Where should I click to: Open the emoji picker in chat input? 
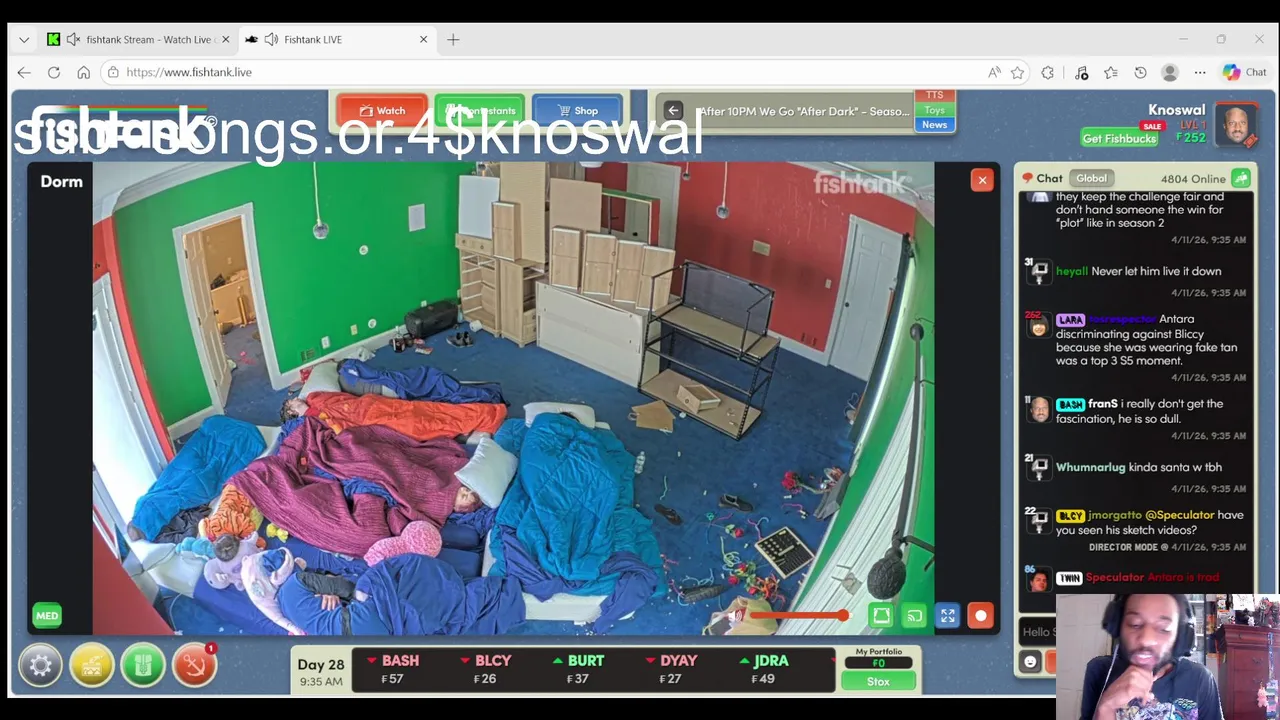[x=1030, y=662]
